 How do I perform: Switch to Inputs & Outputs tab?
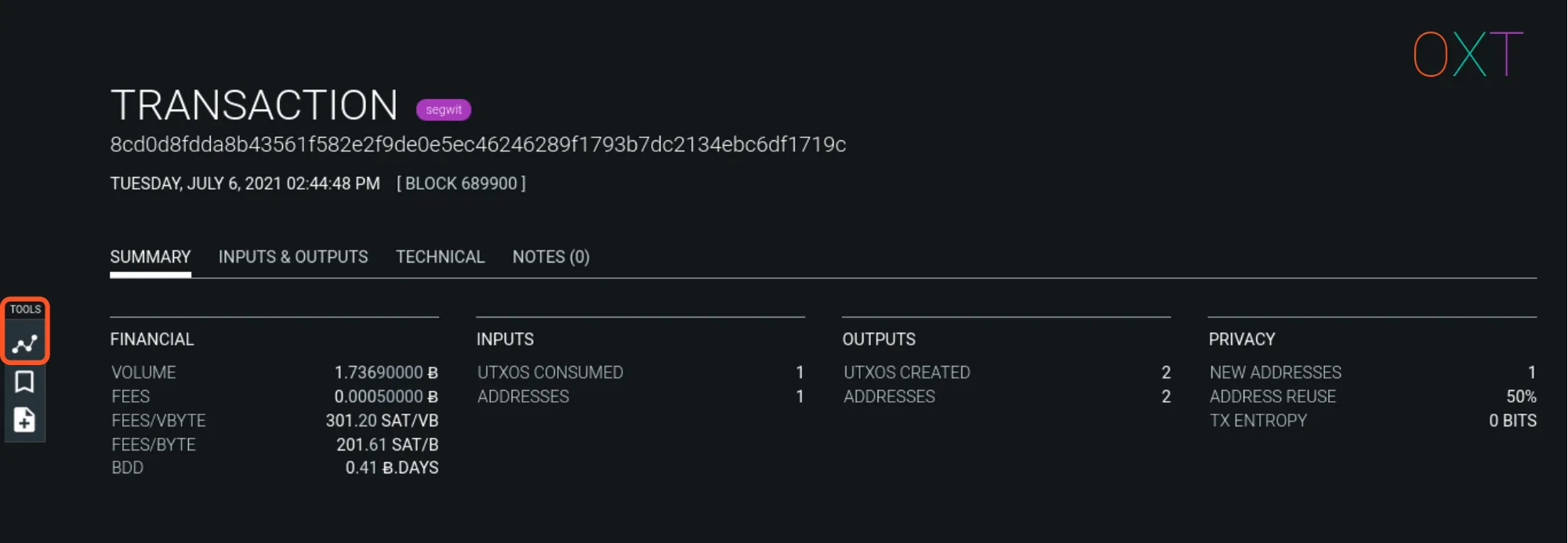(292, 257)
